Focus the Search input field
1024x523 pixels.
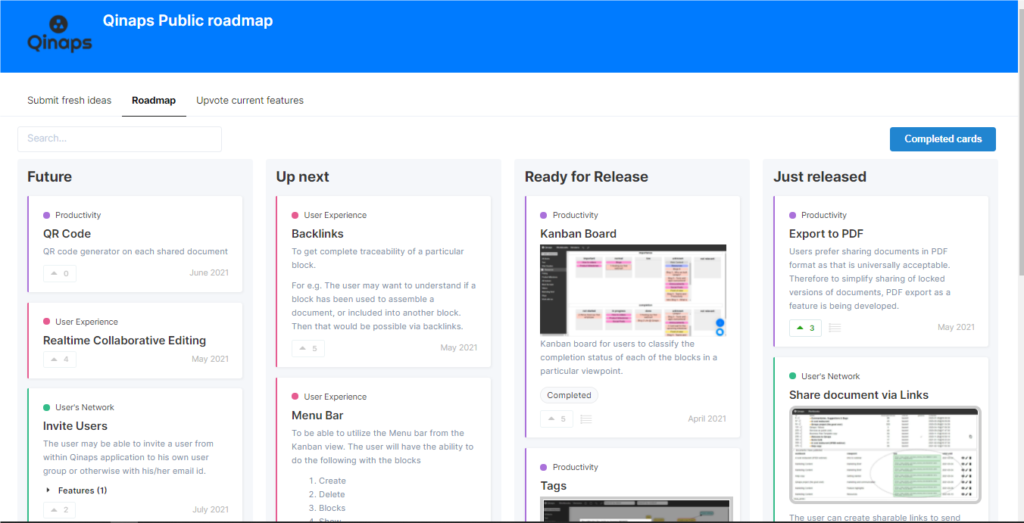(x=120, y=139)
